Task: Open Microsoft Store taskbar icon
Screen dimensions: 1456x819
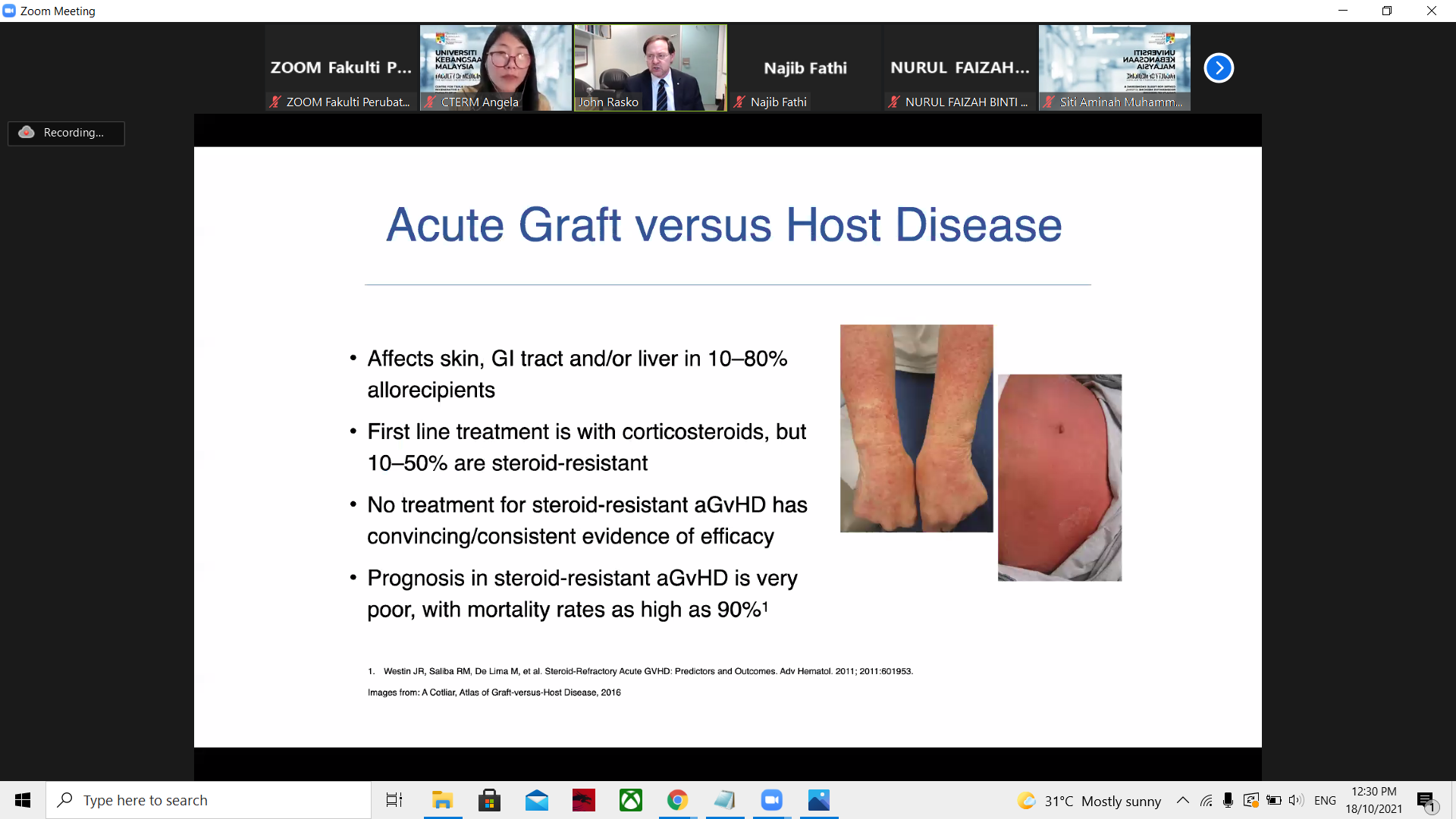Action: [489, 800]
